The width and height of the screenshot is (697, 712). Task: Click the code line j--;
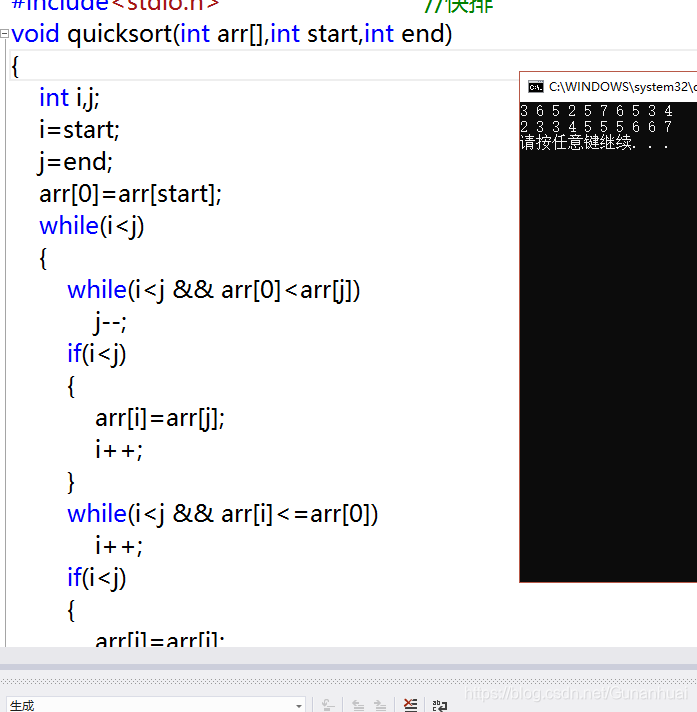(110, 323)
